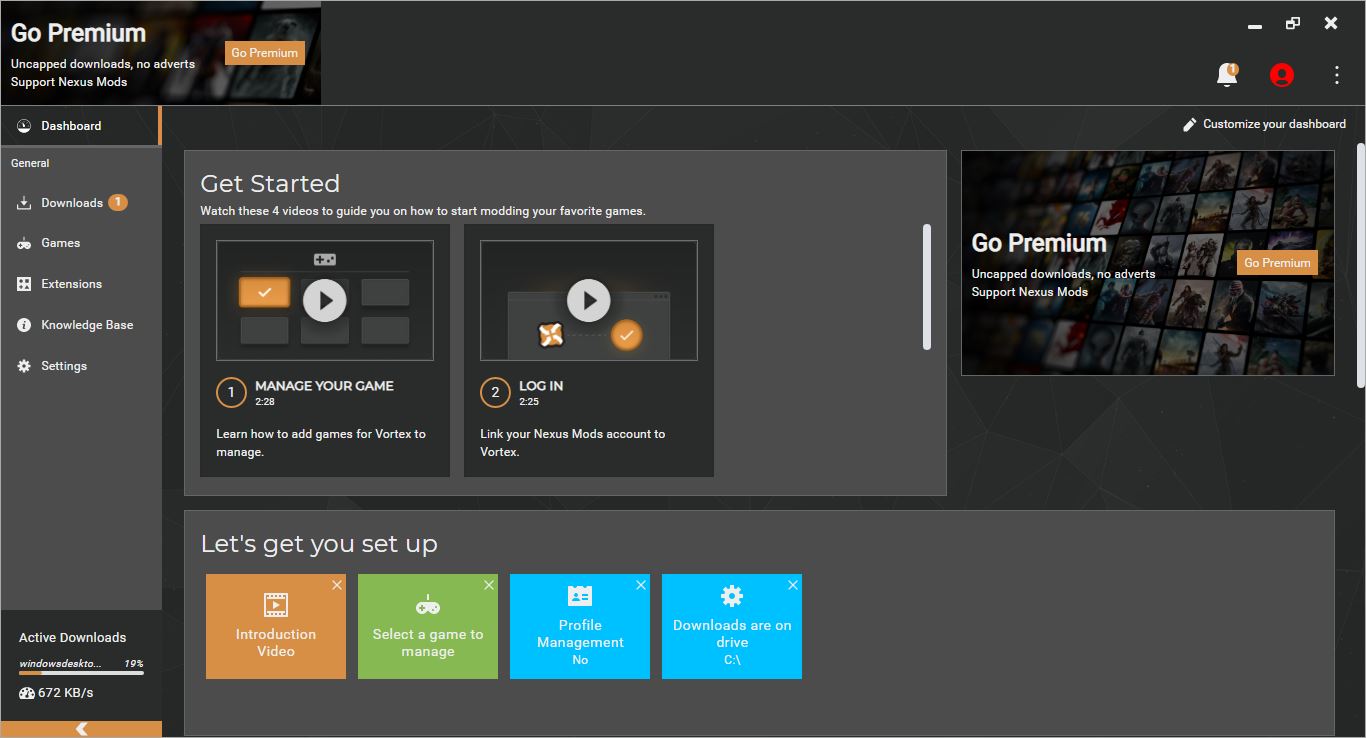Image resolution: width=1366 pixels, height=738 pixels.
Task: Click the MANAGE YOUR GAME title text
Action: [x=324, y=386]
